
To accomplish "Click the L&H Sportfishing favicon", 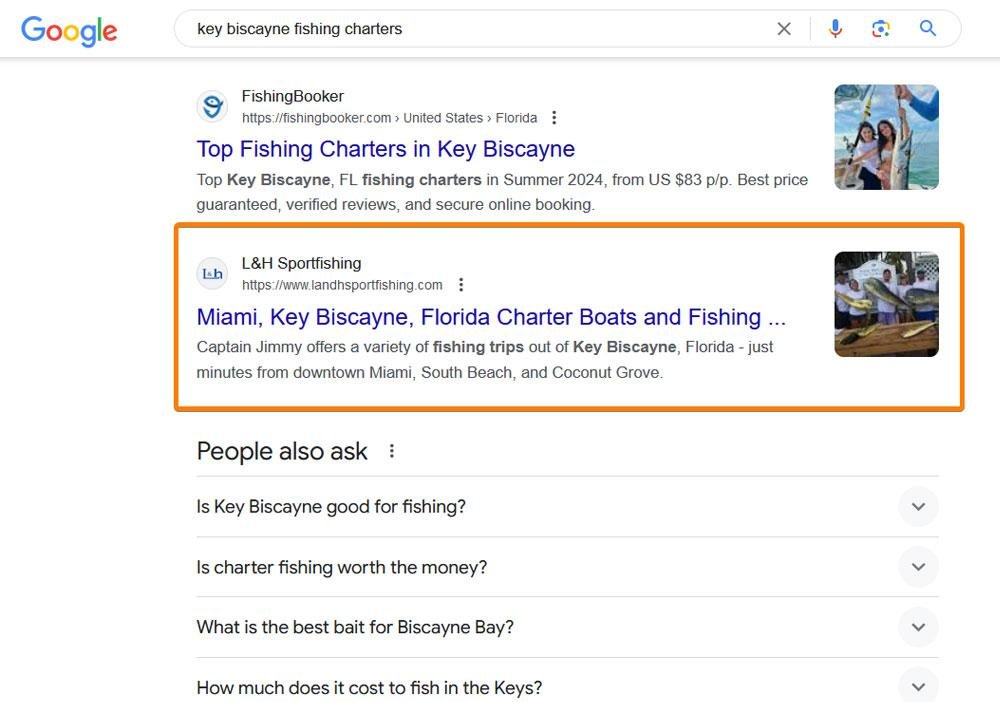I will [212, 273].
